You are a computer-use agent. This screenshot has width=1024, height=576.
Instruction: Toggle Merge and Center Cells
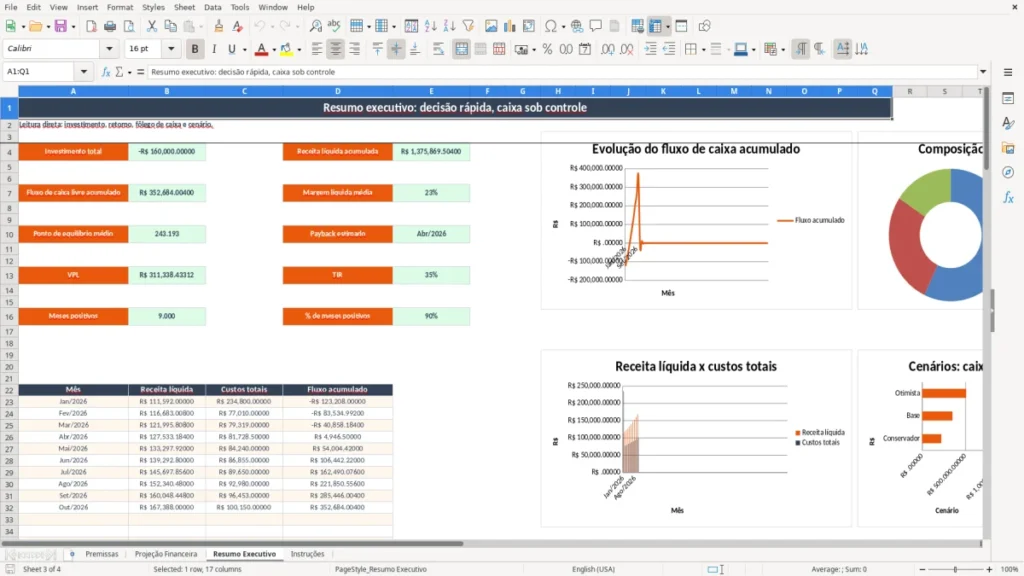tap(462, 49)
